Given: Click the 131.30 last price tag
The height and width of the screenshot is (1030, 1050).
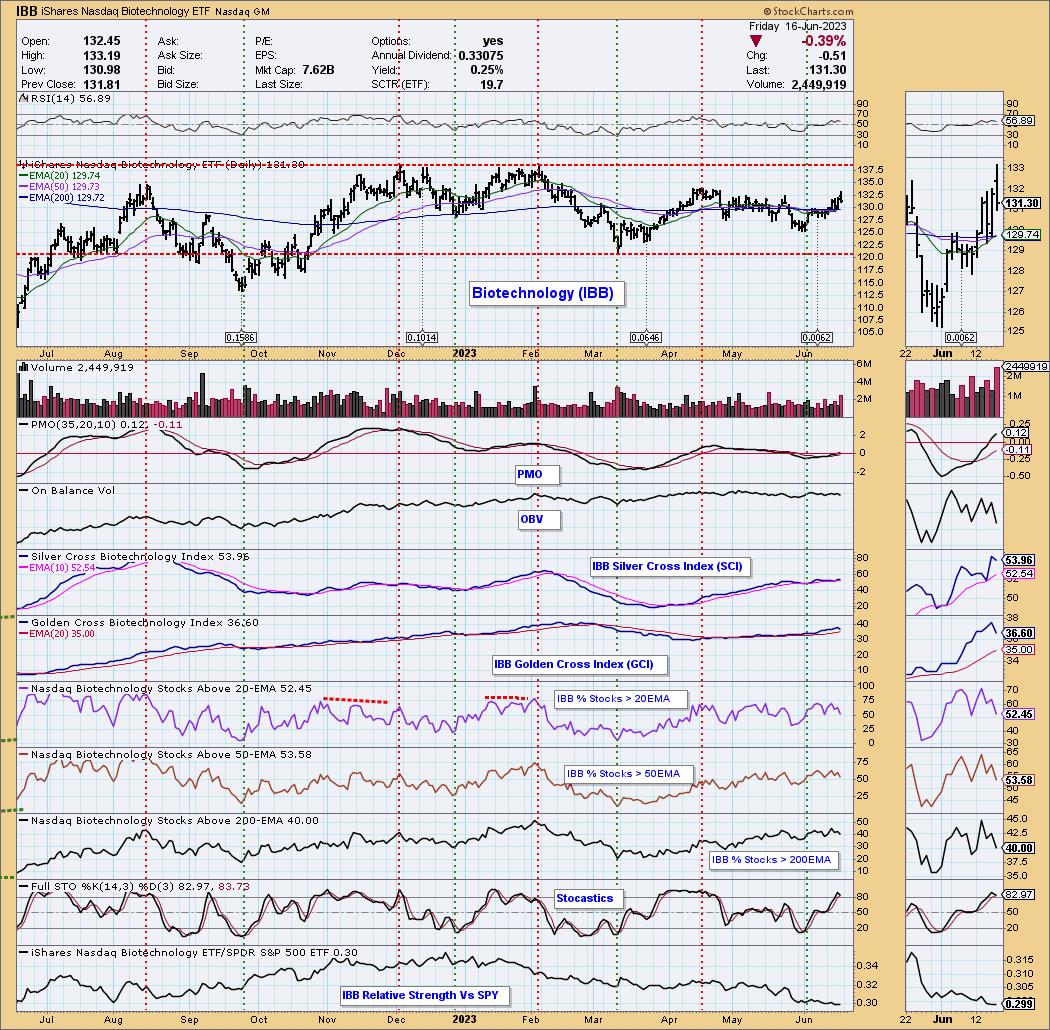Looking at the screenshot, I should [x=1022, y=204].
